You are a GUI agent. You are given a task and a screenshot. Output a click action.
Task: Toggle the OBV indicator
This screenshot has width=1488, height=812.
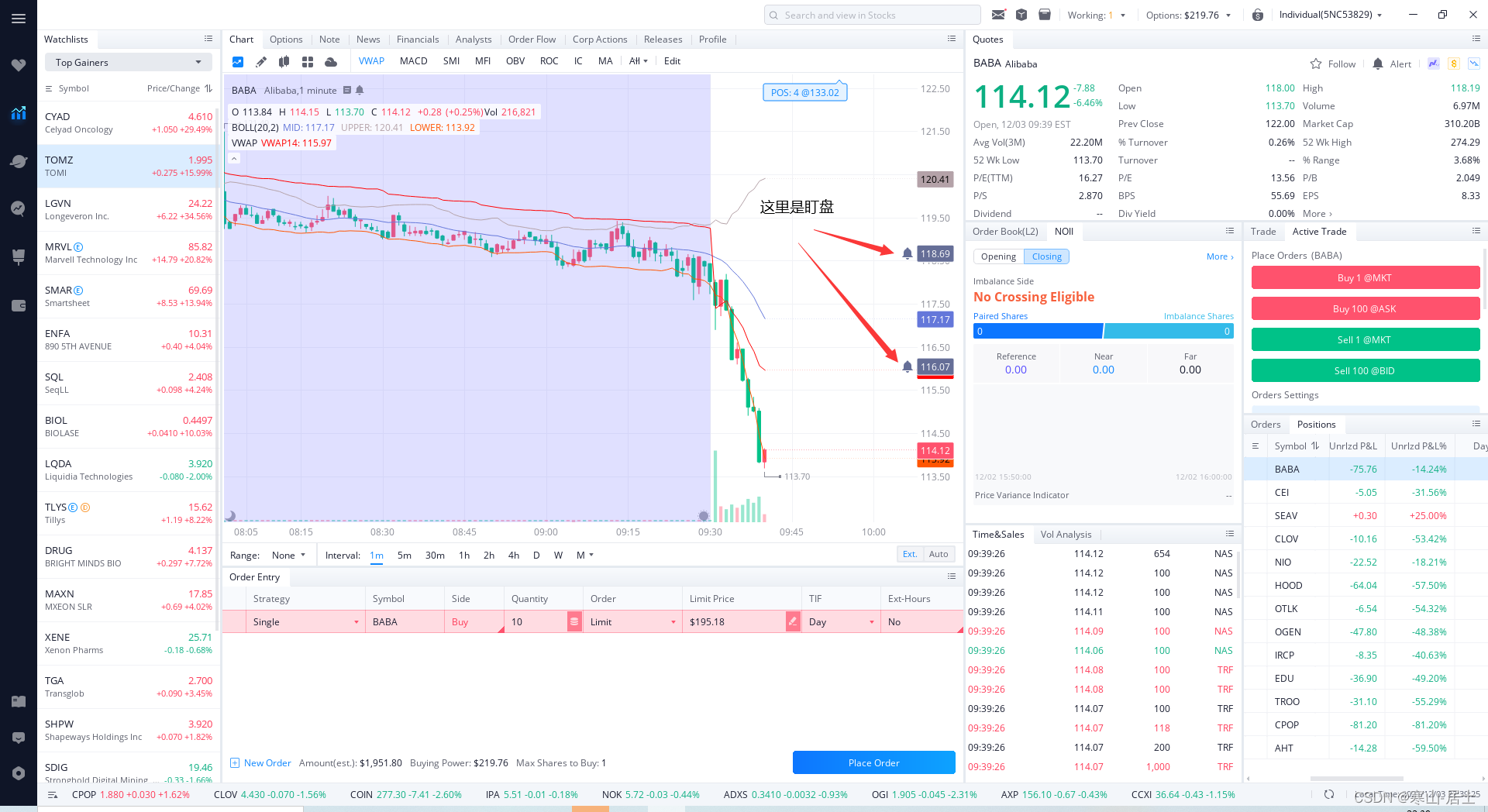tap(515, 61)
